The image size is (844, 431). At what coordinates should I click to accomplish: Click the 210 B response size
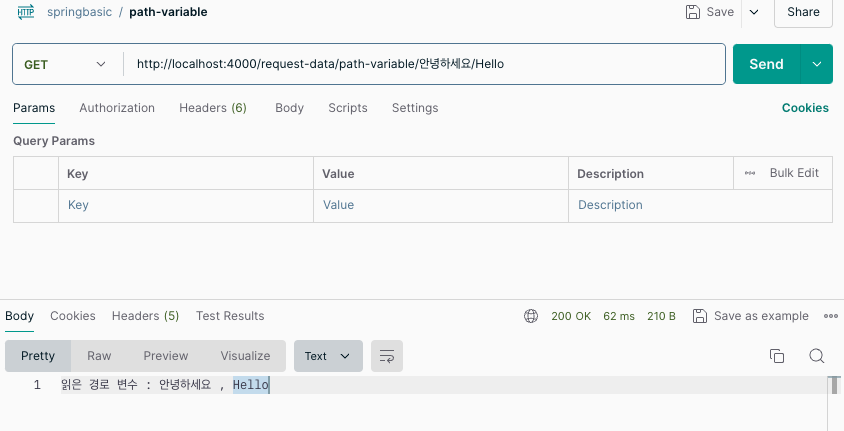[661, 316]
